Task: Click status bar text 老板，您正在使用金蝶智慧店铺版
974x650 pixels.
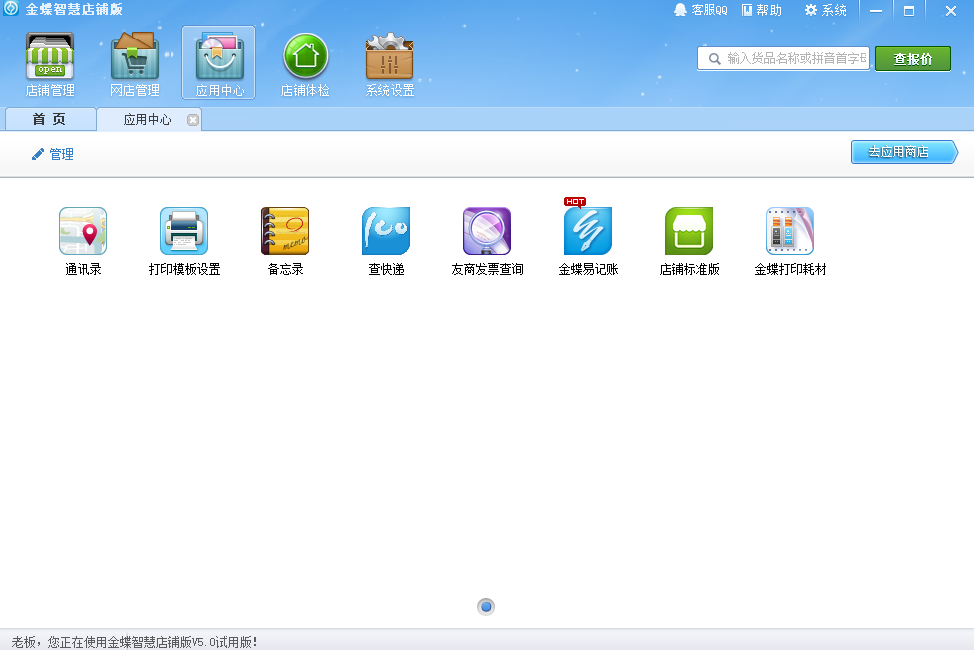Action: click(x=134, y=642)
